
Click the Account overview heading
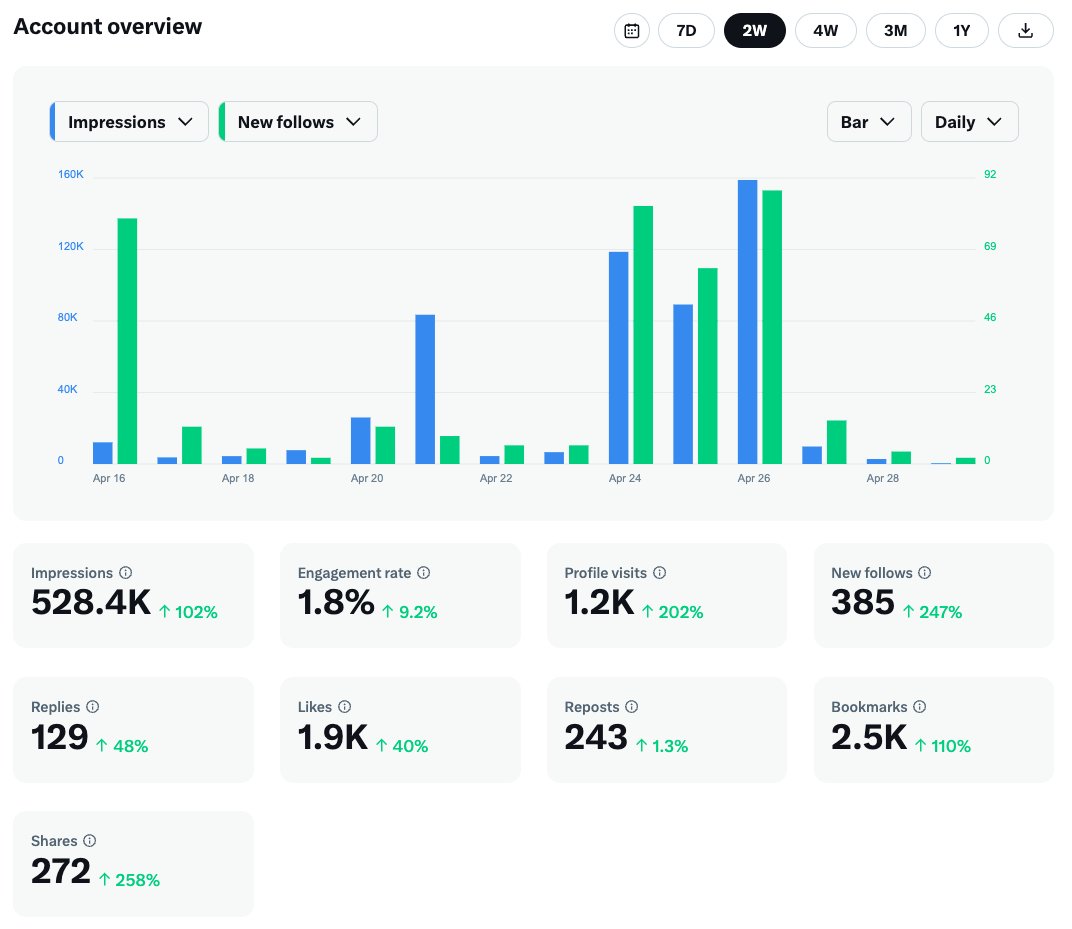[x=107, y=26]
